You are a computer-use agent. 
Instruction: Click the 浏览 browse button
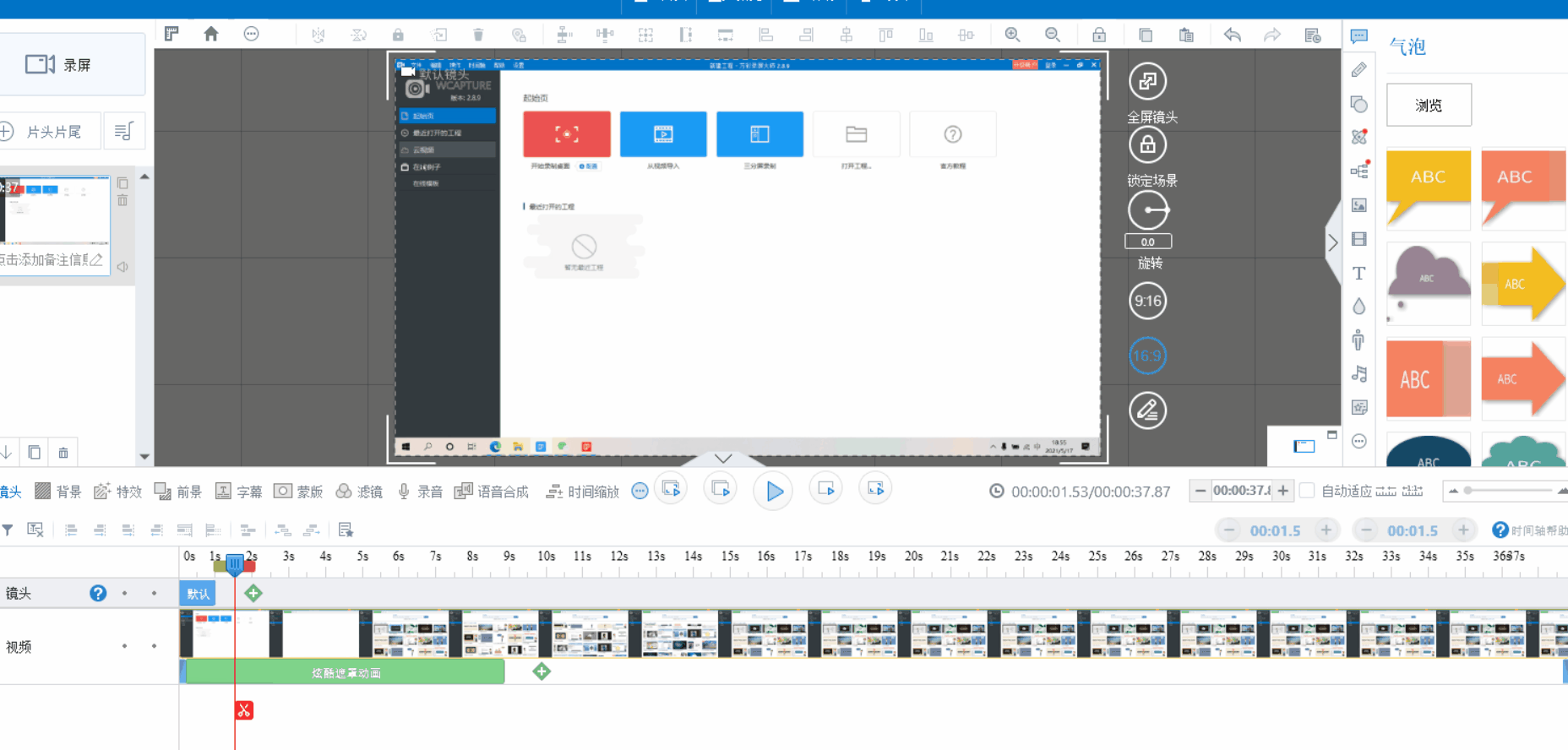pyautogui.click(x=1429, y=105)
